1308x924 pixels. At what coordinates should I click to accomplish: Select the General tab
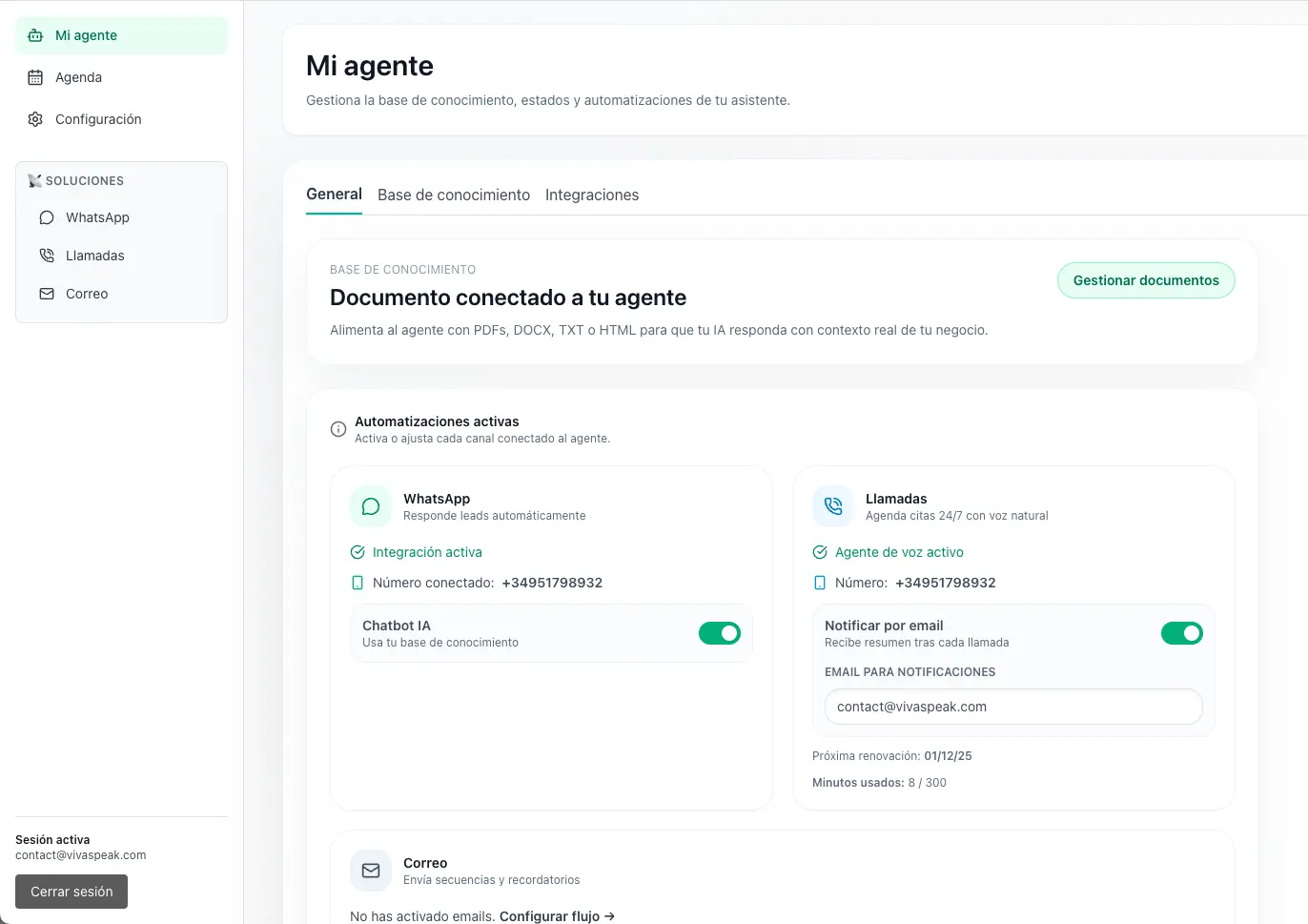coord(334,194)
